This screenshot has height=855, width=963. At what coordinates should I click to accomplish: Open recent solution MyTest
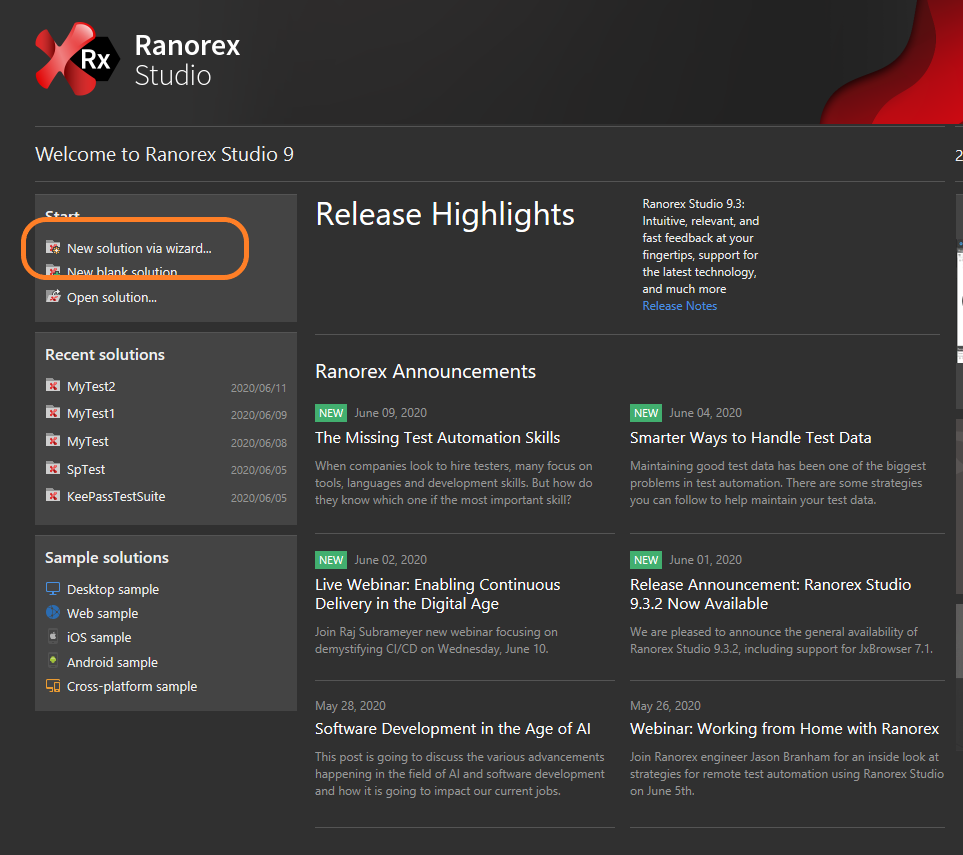88,442
